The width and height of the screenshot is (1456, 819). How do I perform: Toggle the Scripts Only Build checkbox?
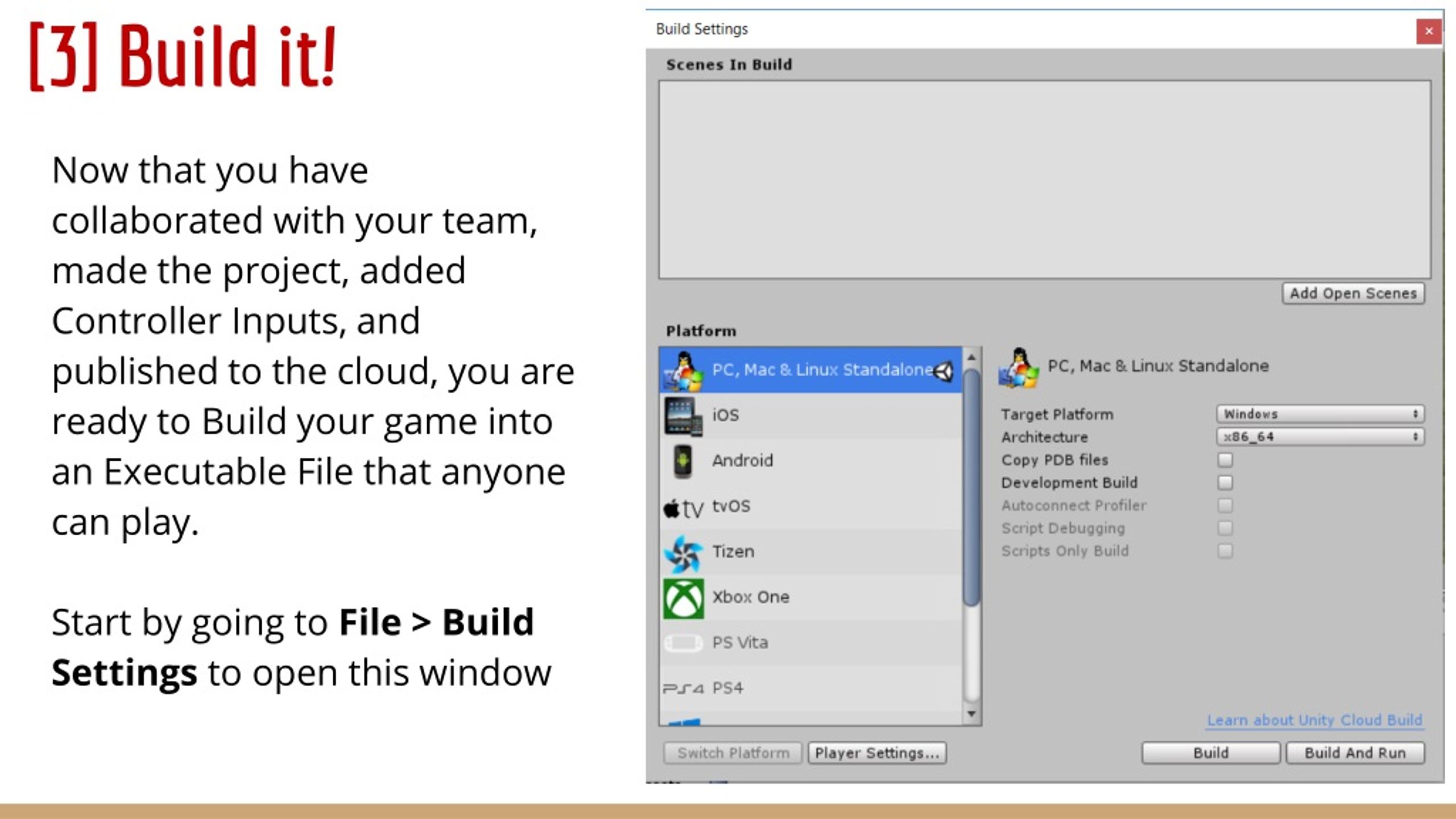pyautogui.click(x=1225, y=551)
